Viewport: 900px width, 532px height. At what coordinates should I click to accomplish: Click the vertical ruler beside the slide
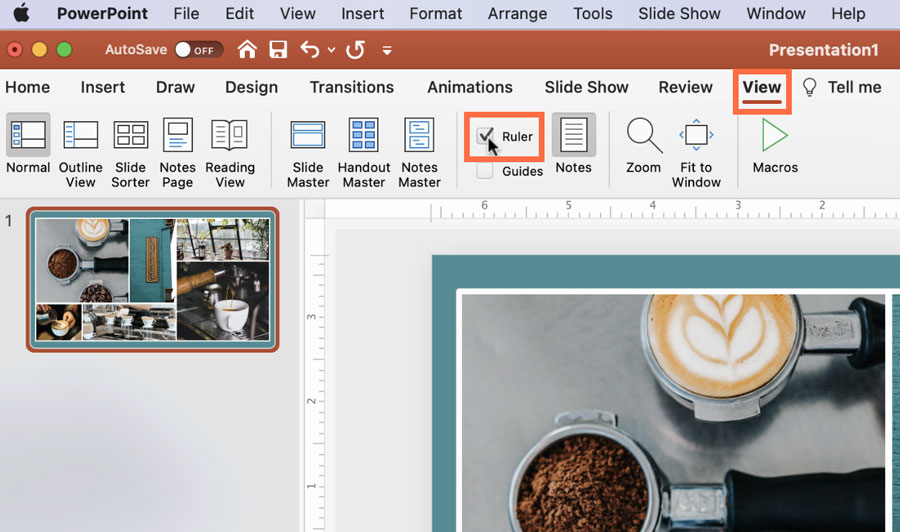[315, 375]
